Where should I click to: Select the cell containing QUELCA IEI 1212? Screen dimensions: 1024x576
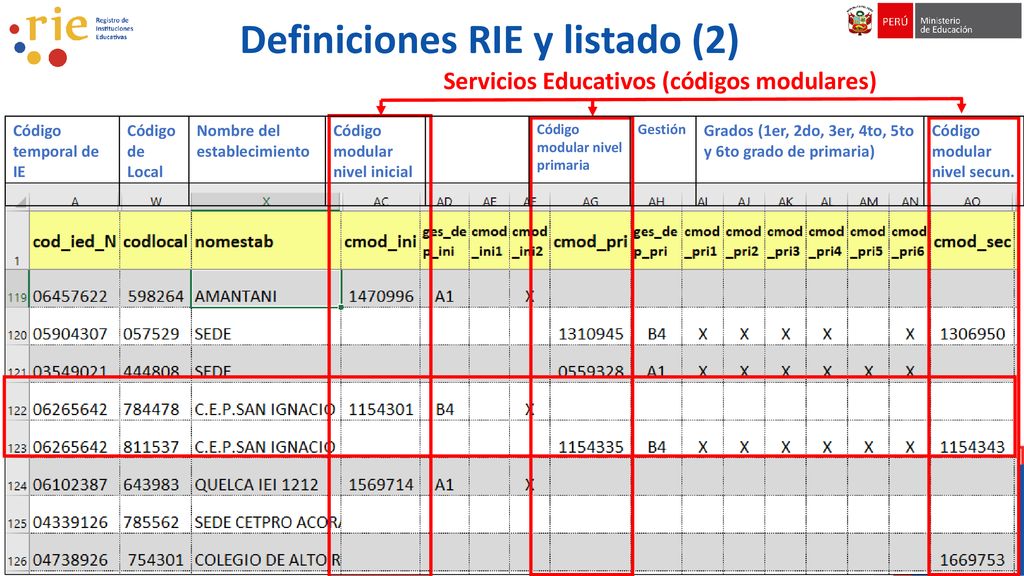click(x=266, y=477)
